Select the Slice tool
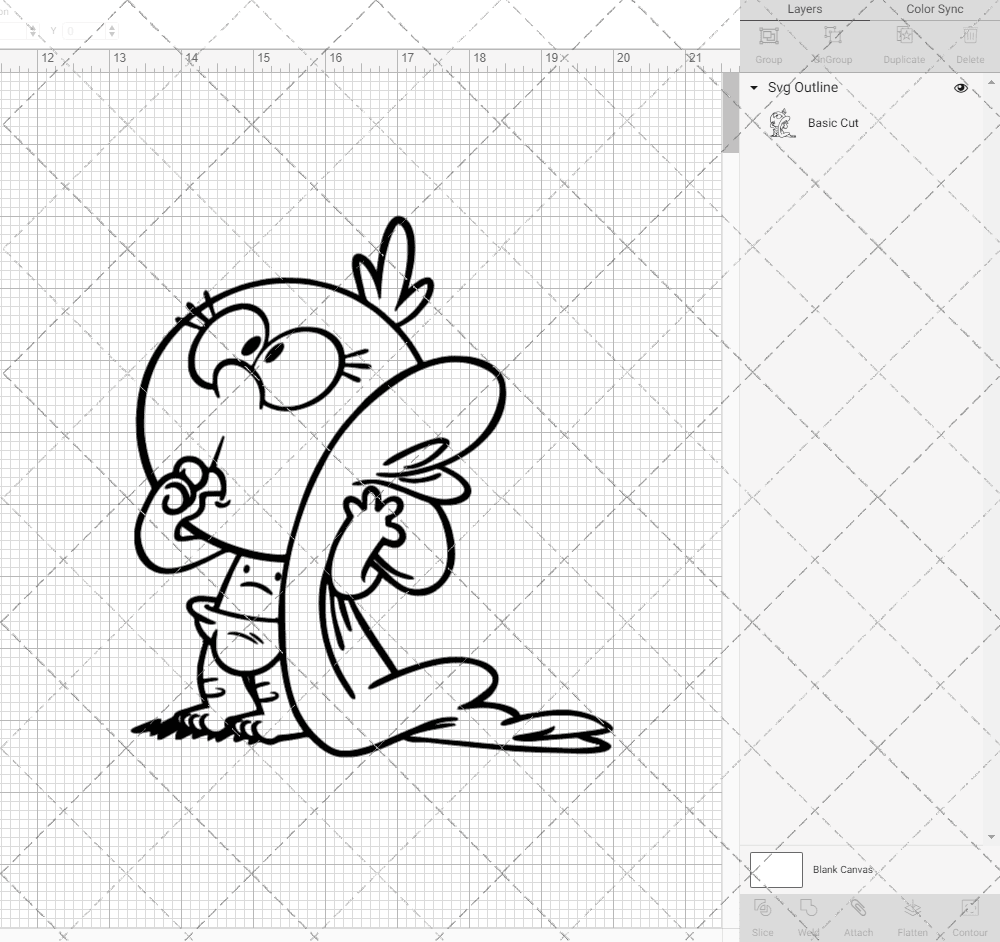Screen dimensions: 1000x942 (763, 920)
